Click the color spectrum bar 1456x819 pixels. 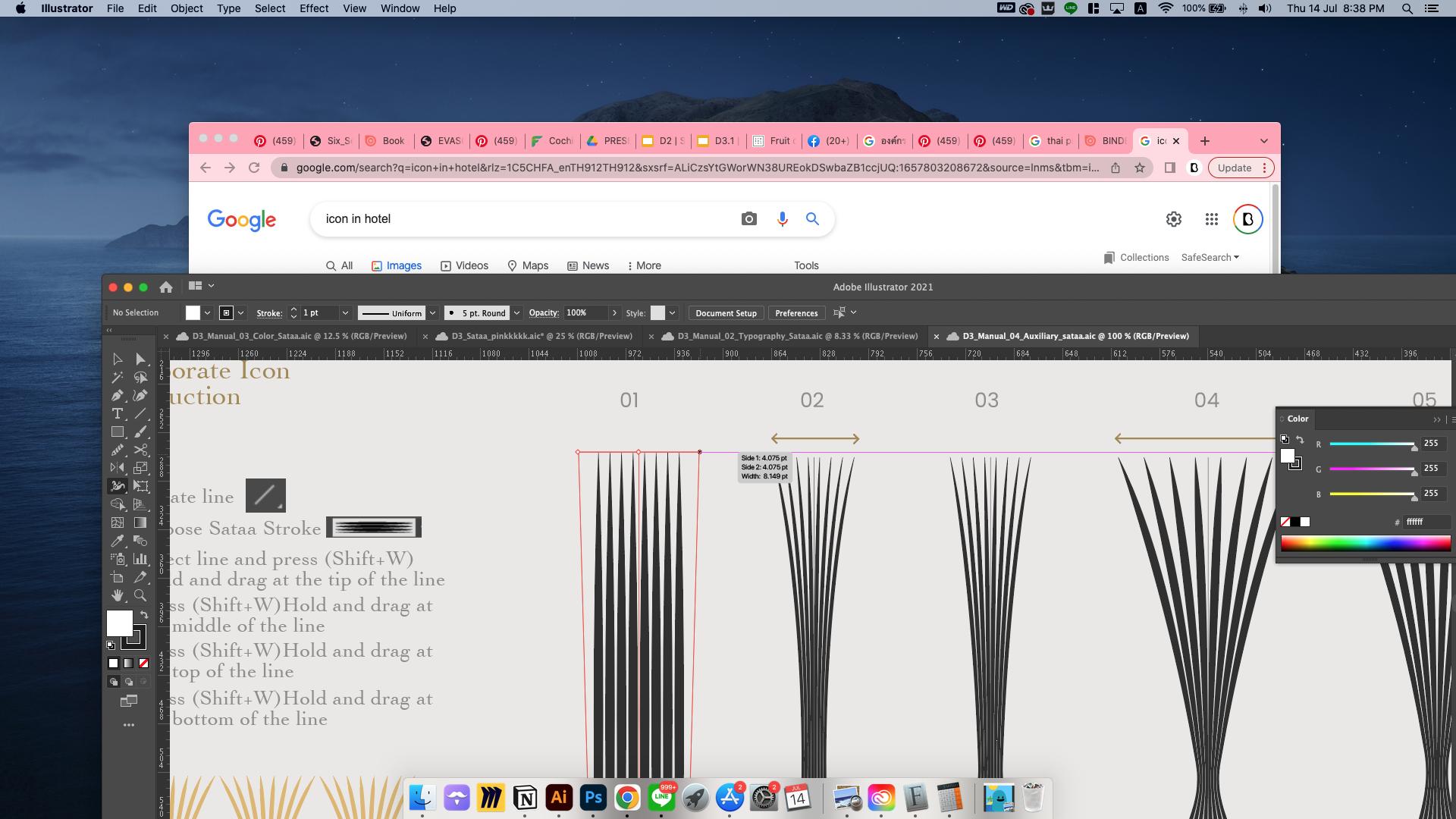(1365, 543)
